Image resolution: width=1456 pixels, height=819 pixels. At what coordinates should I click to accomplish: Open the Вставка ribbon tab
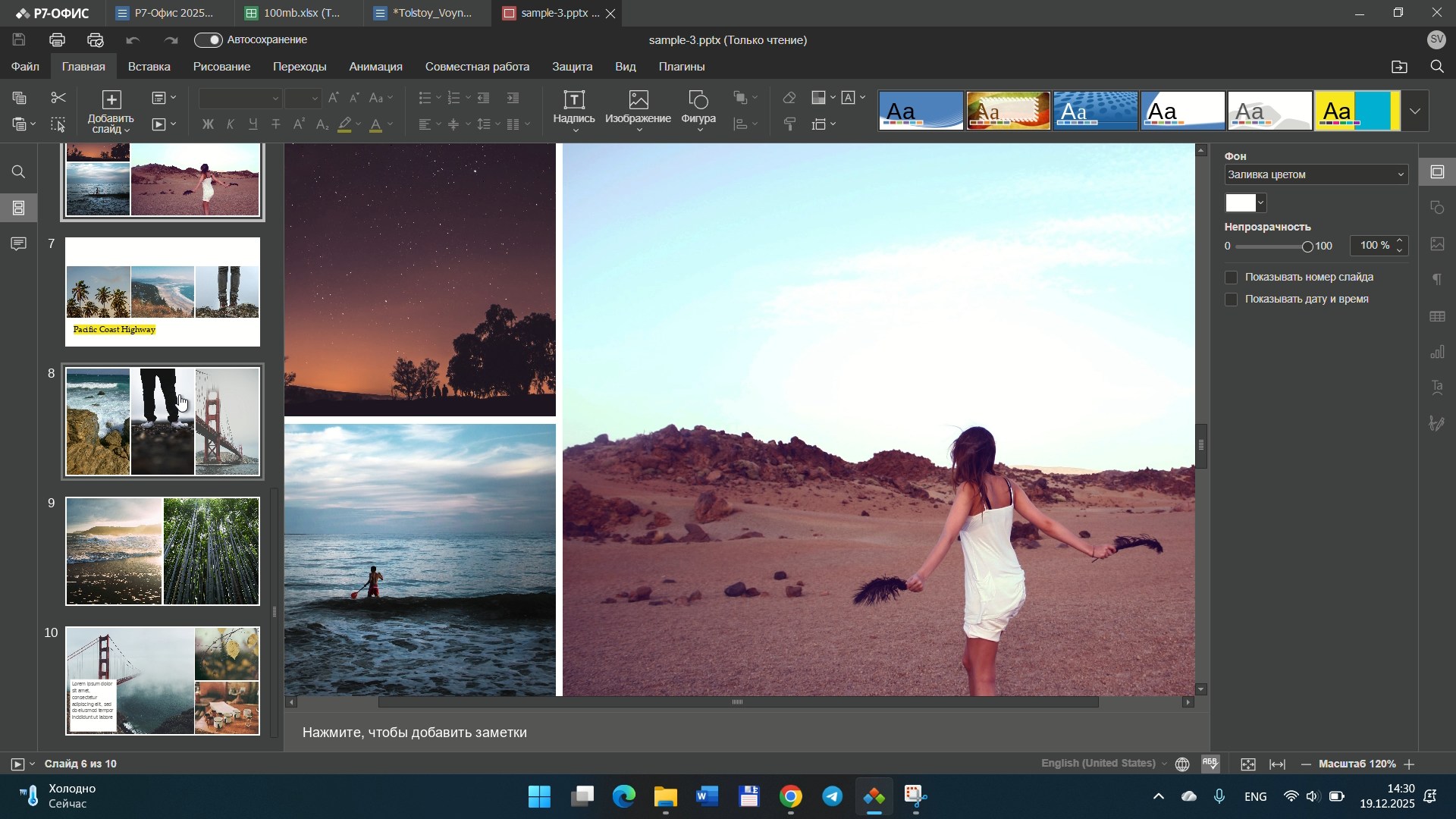coord(149,67)
